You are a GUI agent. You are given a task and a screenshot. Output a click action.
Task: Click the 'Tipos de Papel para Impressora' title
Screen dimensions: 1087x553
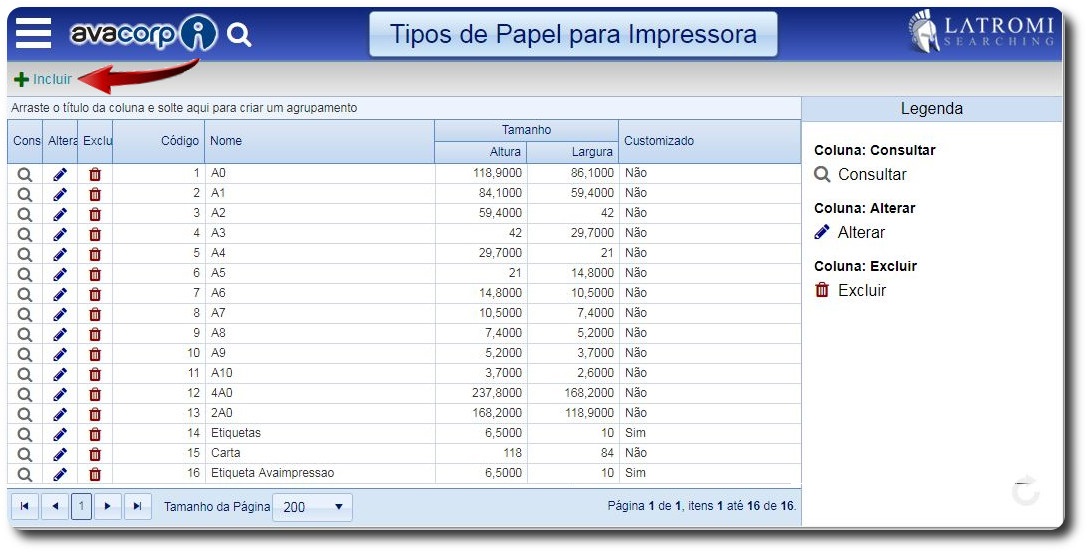[x=573, y=34]
